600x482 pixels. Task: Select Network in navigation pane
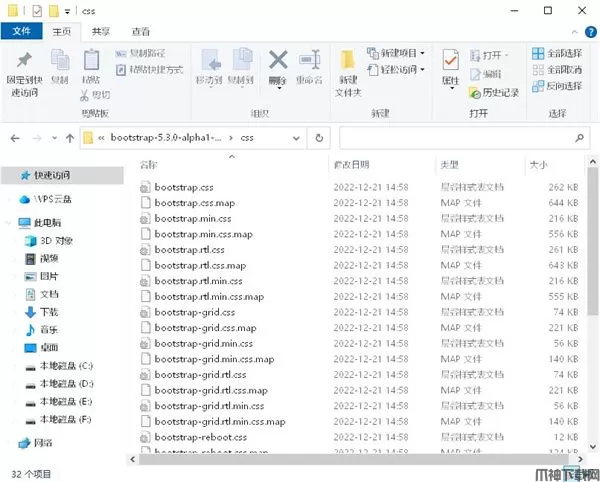(35, 443)
